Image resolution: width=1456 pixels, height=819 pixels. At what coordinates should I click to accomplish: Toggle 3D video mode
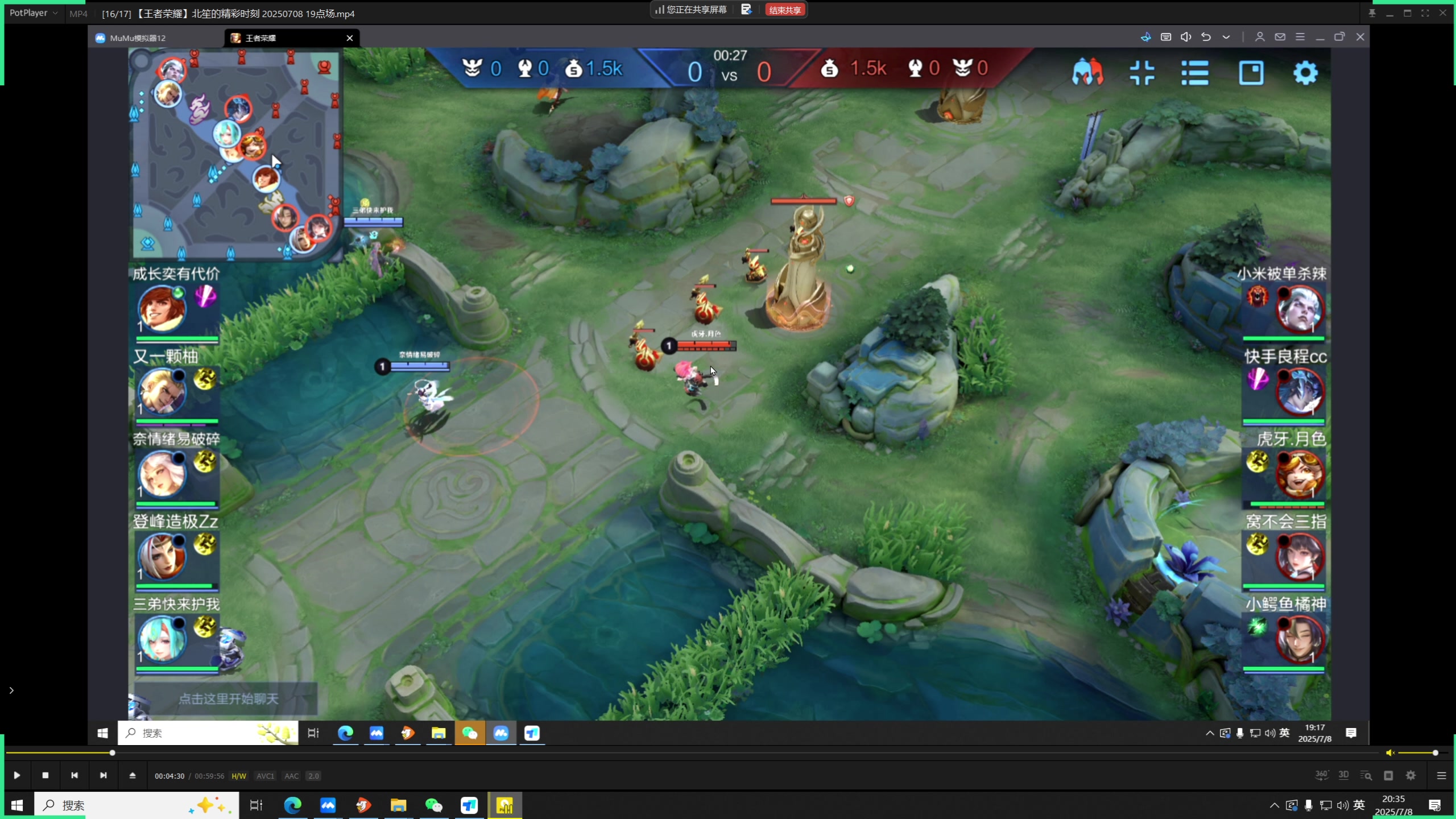1343,775
